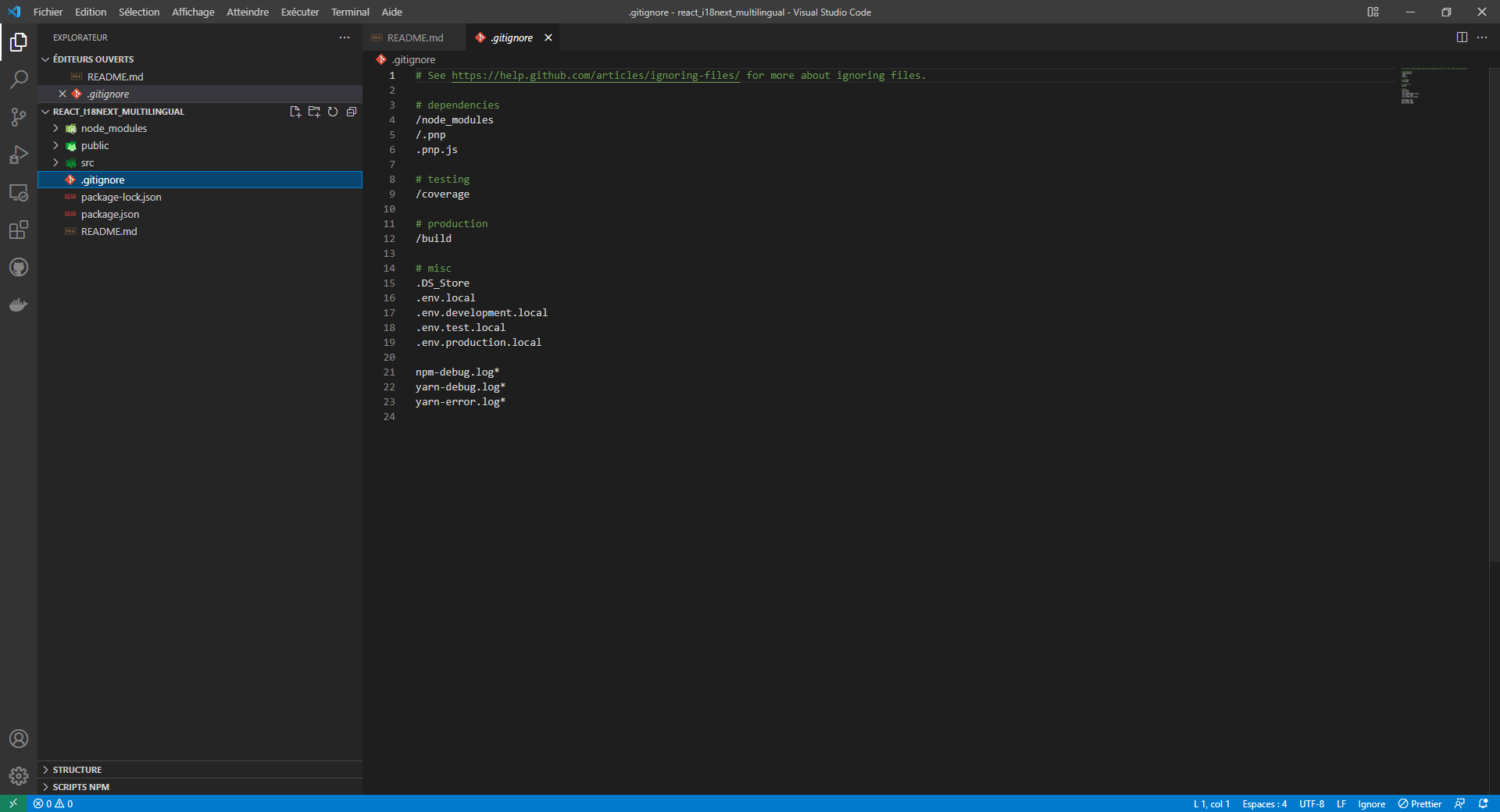Click New File icon in explorer header
Image resolution: width=1500 pixels, height=812 pixels.
295,112
